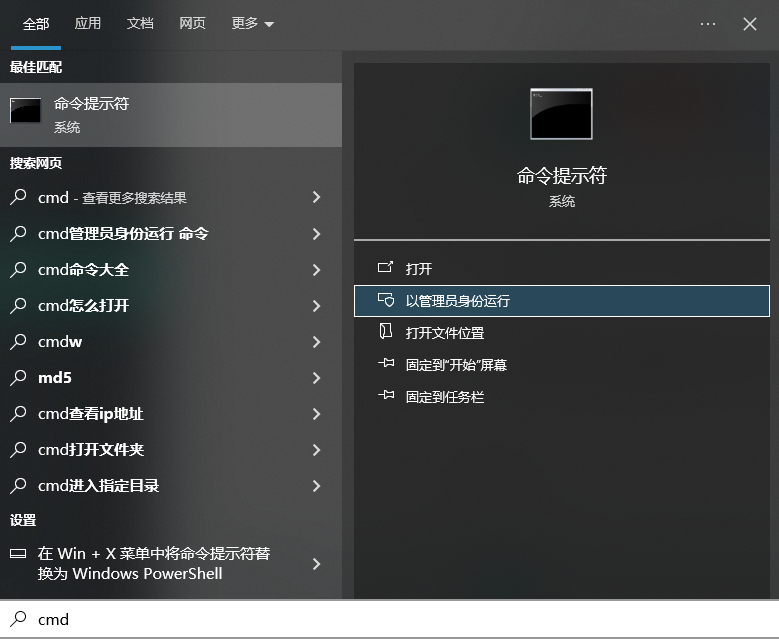Click the magnifier icon in the search box
This screenshot has height=639, width=779.
point(18,619)
